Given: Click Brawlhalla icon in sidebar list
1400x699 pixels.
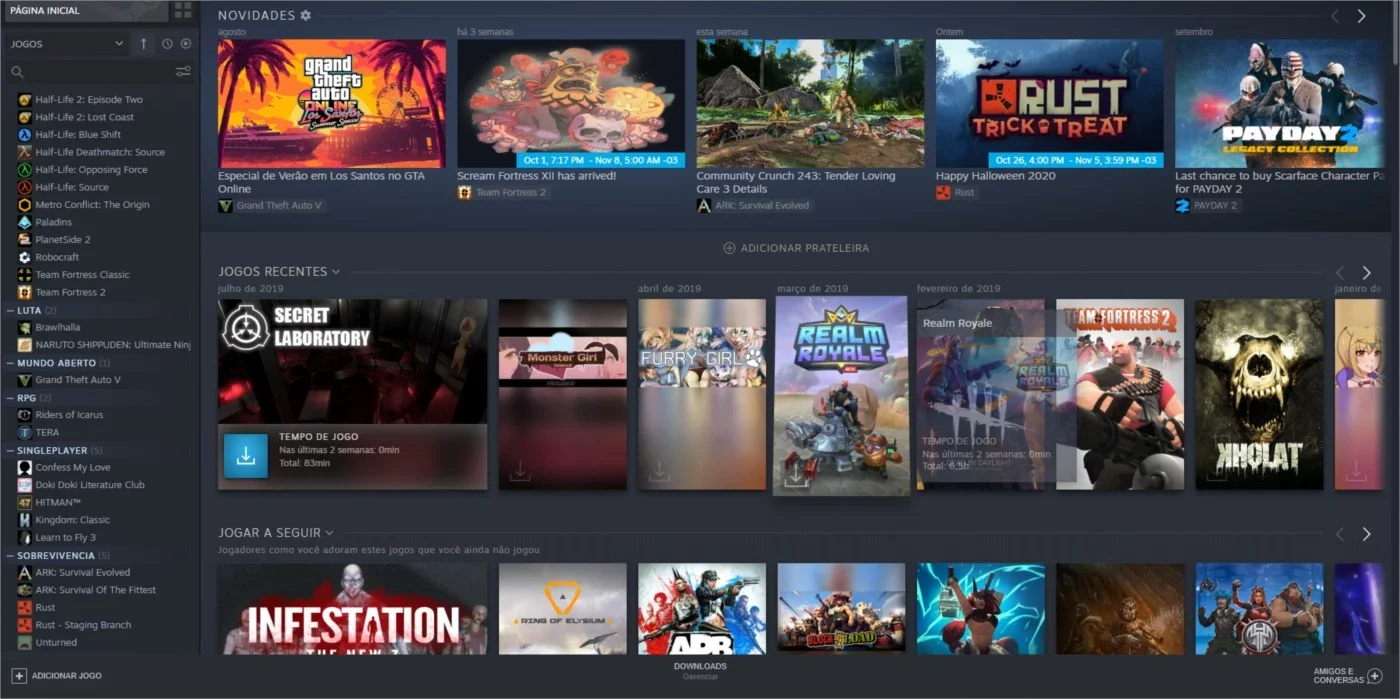Looking at the screenshot, I should point(25,327).
